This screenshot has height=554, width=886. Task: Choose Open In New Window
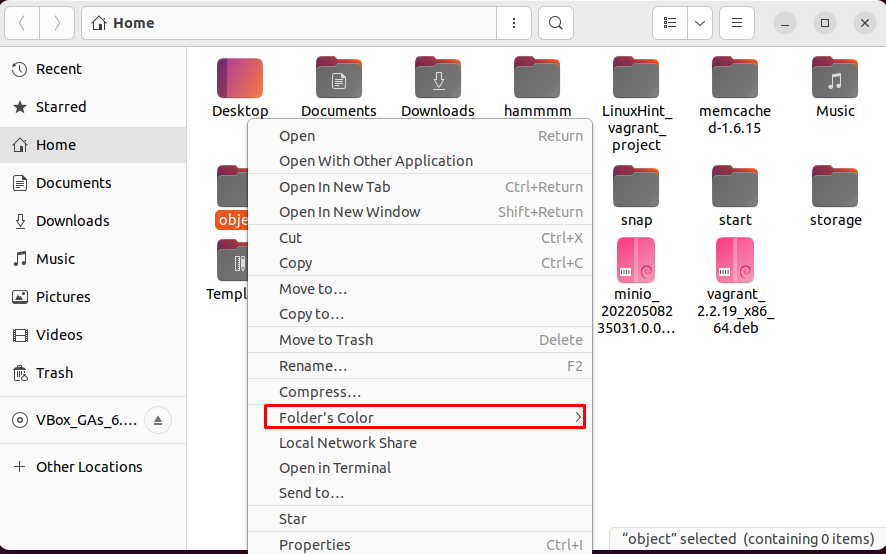pos(420,212)
